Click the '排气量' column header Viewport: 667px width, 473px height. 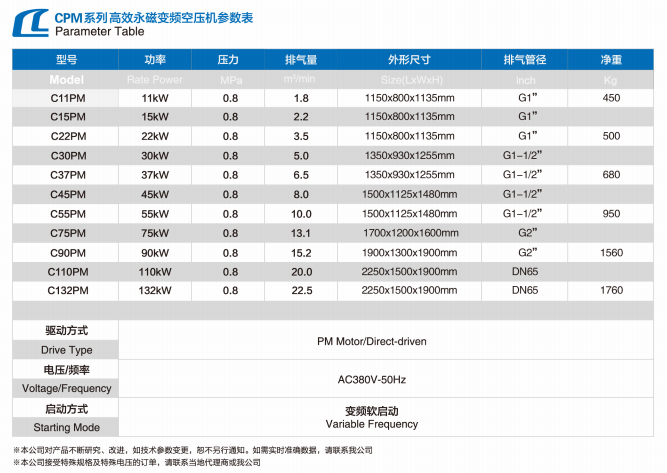coord(301,60)
